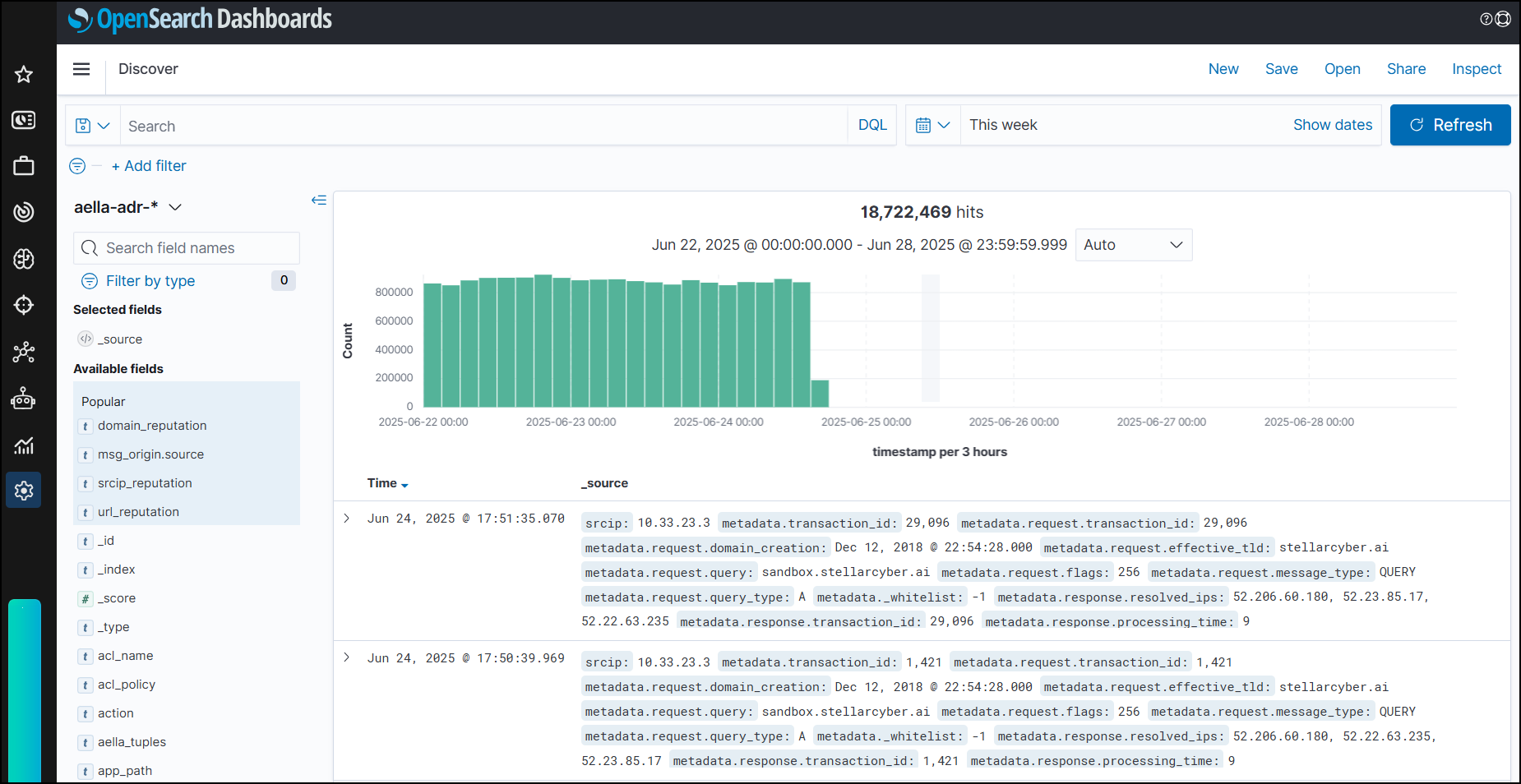
Task: Toggle Filter by type options
Action: coord(150,281)
